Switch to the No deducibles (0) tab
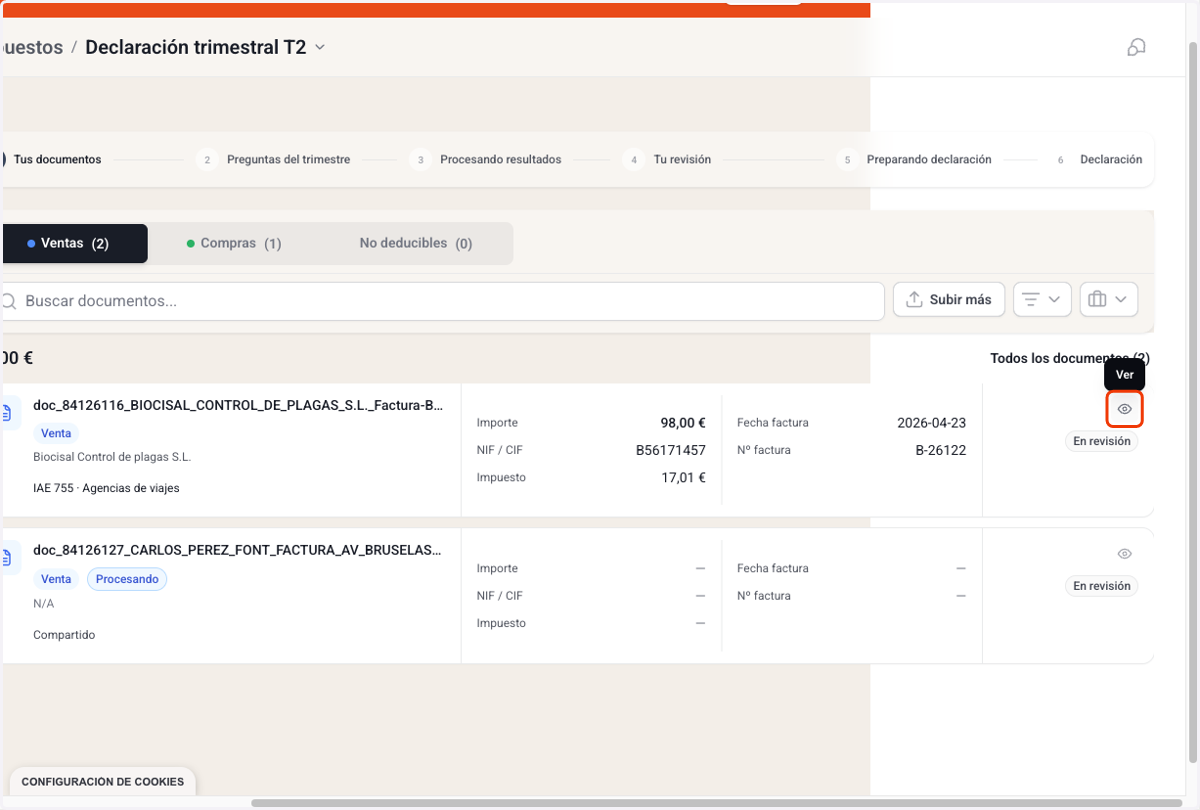 click(x=415, y=243)
